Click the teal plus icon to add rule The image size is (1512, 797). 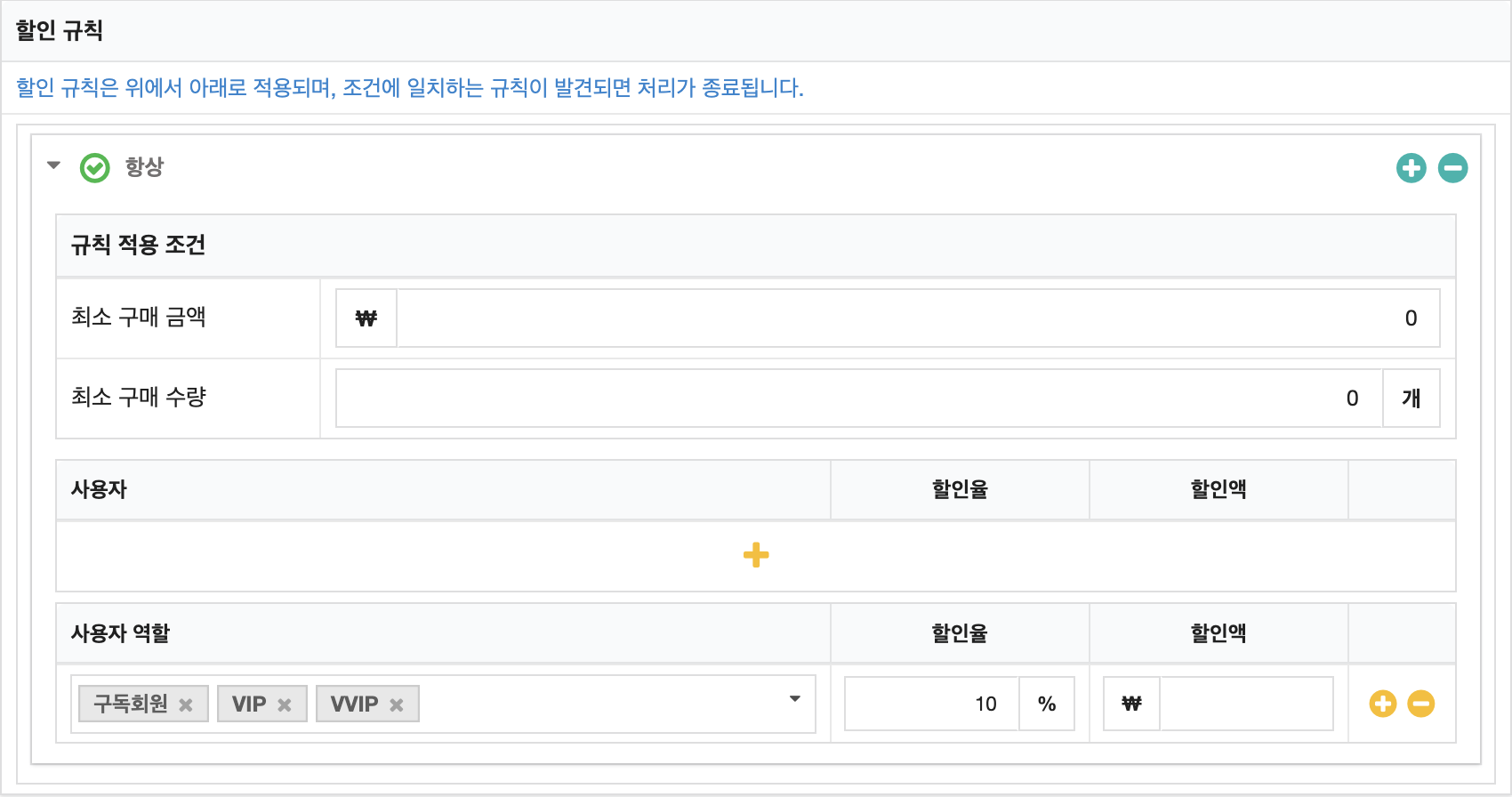(x=1411, y=168)
